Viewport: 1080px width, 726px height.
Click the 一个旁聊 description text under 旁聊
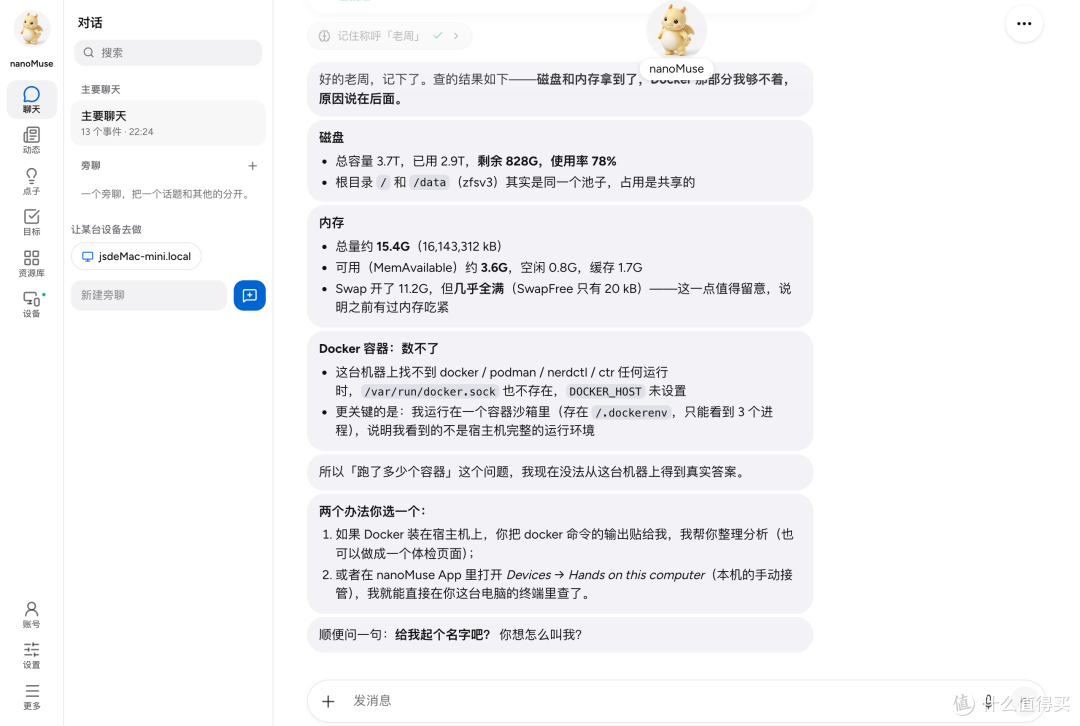pyautogui.click(x=167, y=194)
